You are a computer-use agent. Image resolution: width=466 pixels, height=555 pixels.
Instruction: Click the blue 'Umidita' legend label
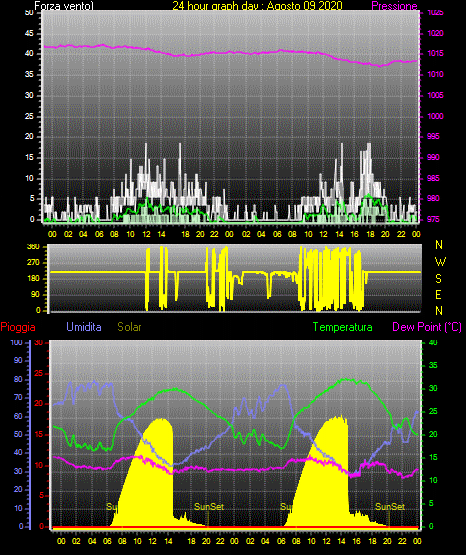coord(84,327)
